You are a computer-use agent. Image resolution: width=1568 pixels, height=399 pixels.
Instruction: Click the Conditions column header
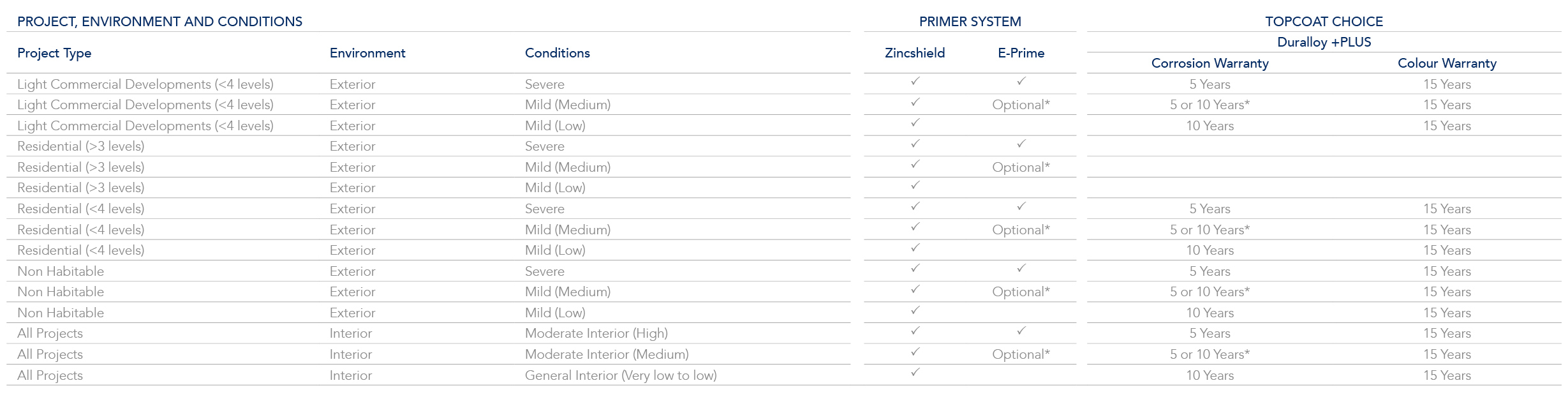[557, 53]
